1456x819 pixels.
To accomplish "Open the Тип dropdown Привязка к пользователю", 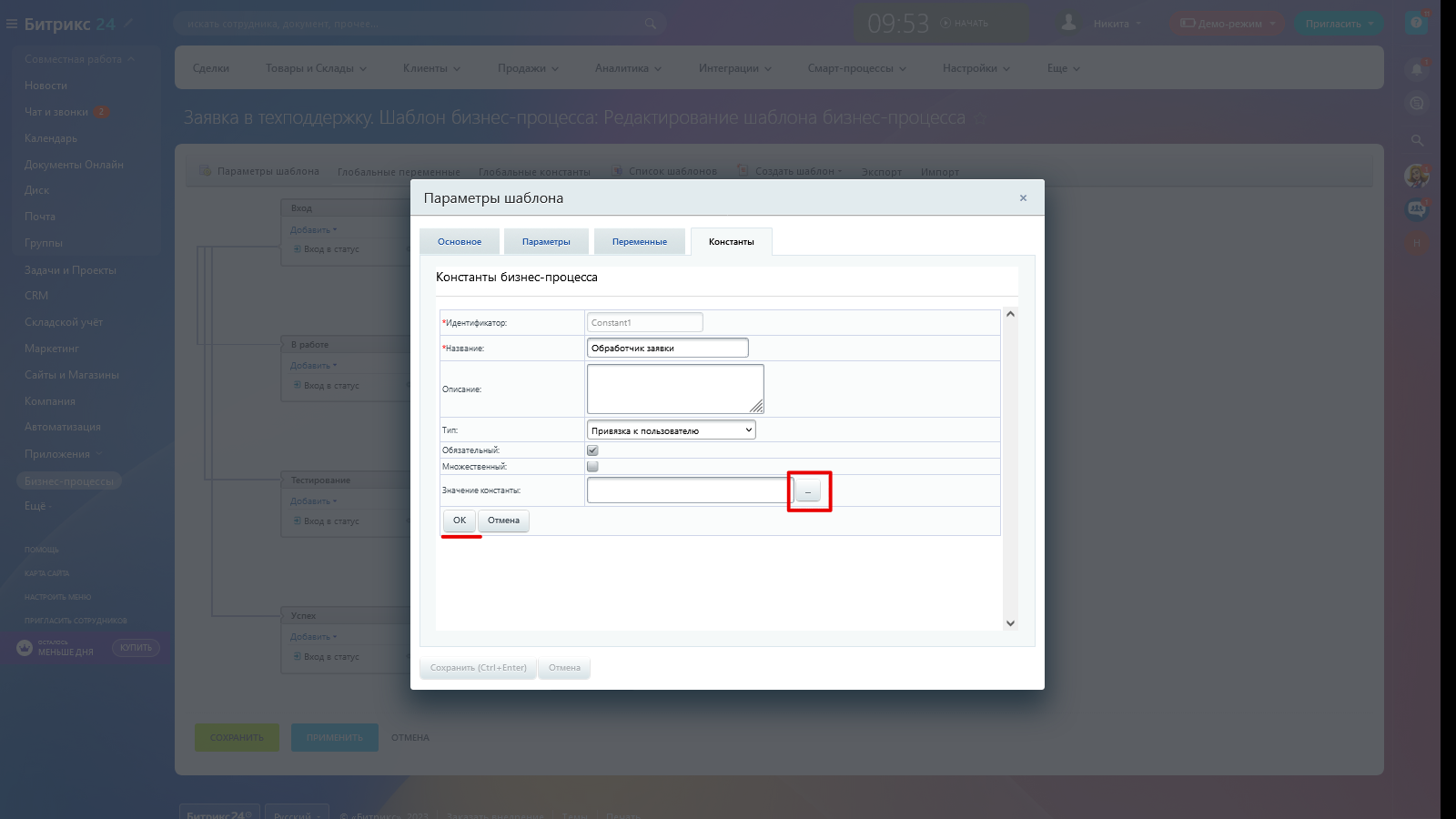I will [x=672, y=430].
